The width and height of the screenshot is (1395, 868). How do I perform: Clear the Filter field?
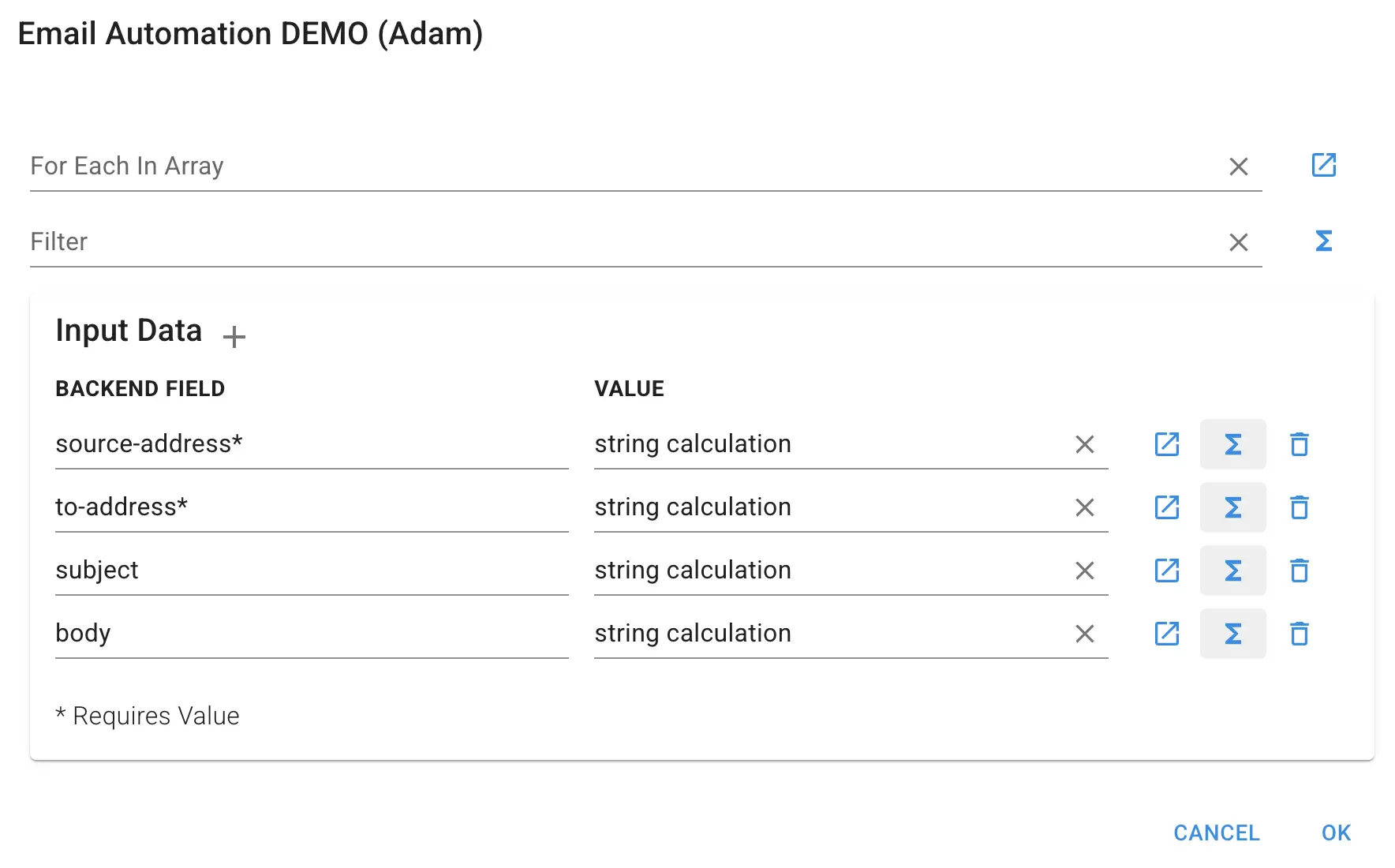coord(1239,242)
